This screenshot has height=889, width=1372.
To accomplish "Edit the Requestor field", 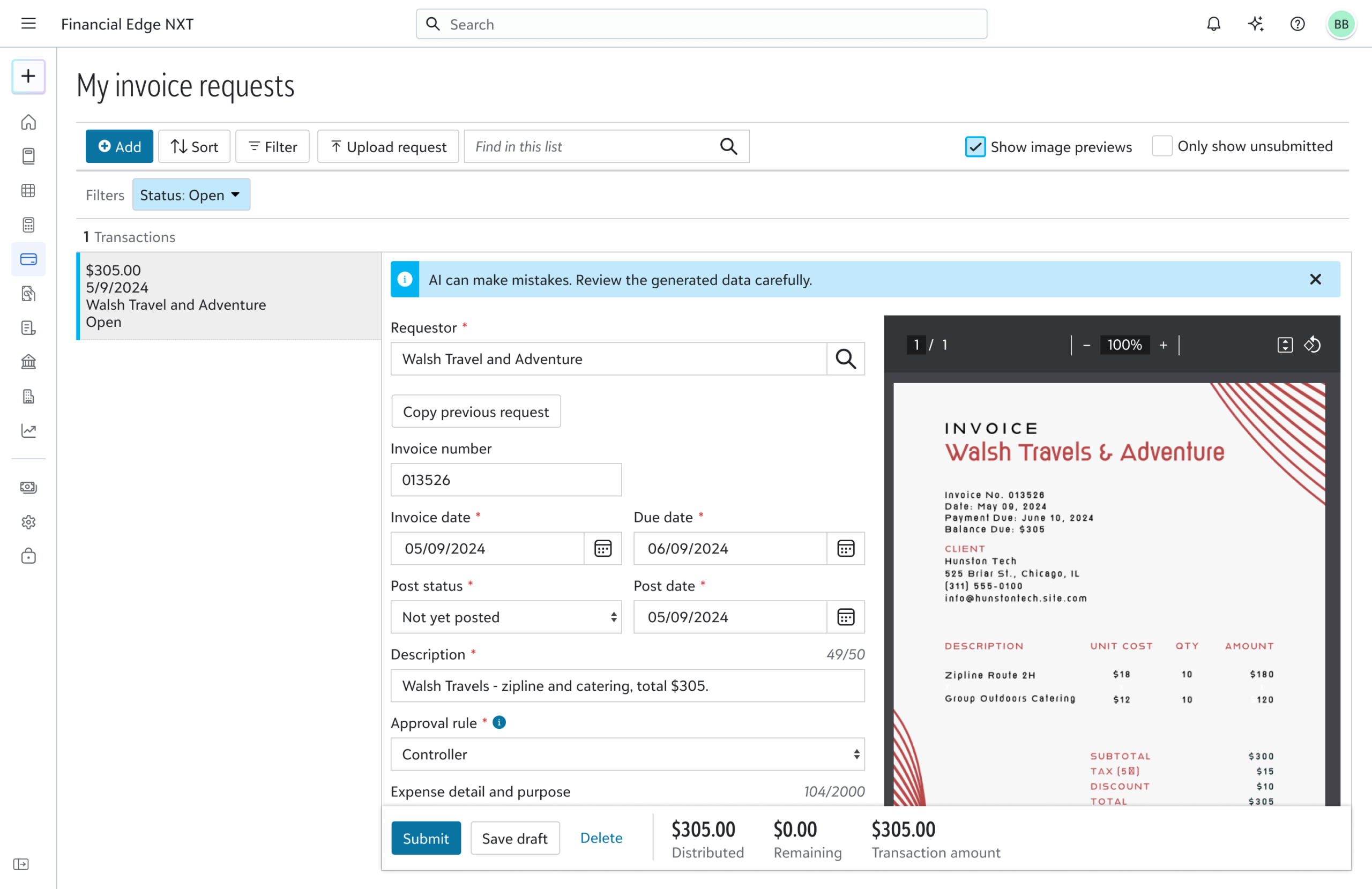I will 609,359.
